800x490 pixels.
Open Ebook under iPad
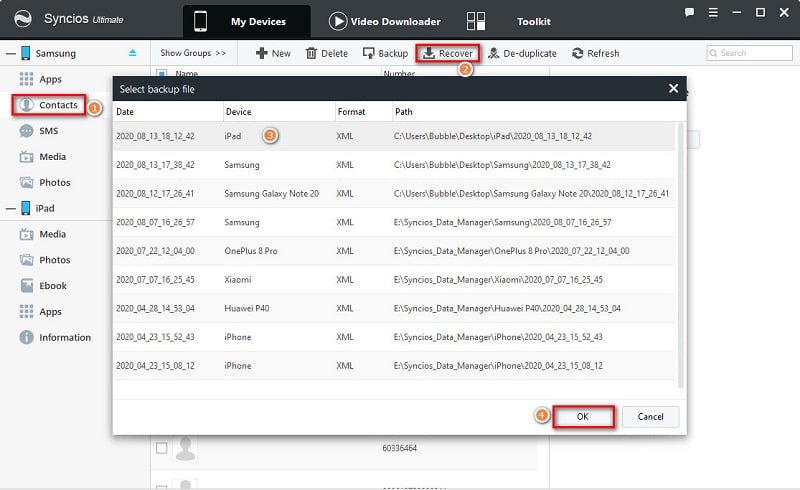pyautogui.click(x=43, y=286)
